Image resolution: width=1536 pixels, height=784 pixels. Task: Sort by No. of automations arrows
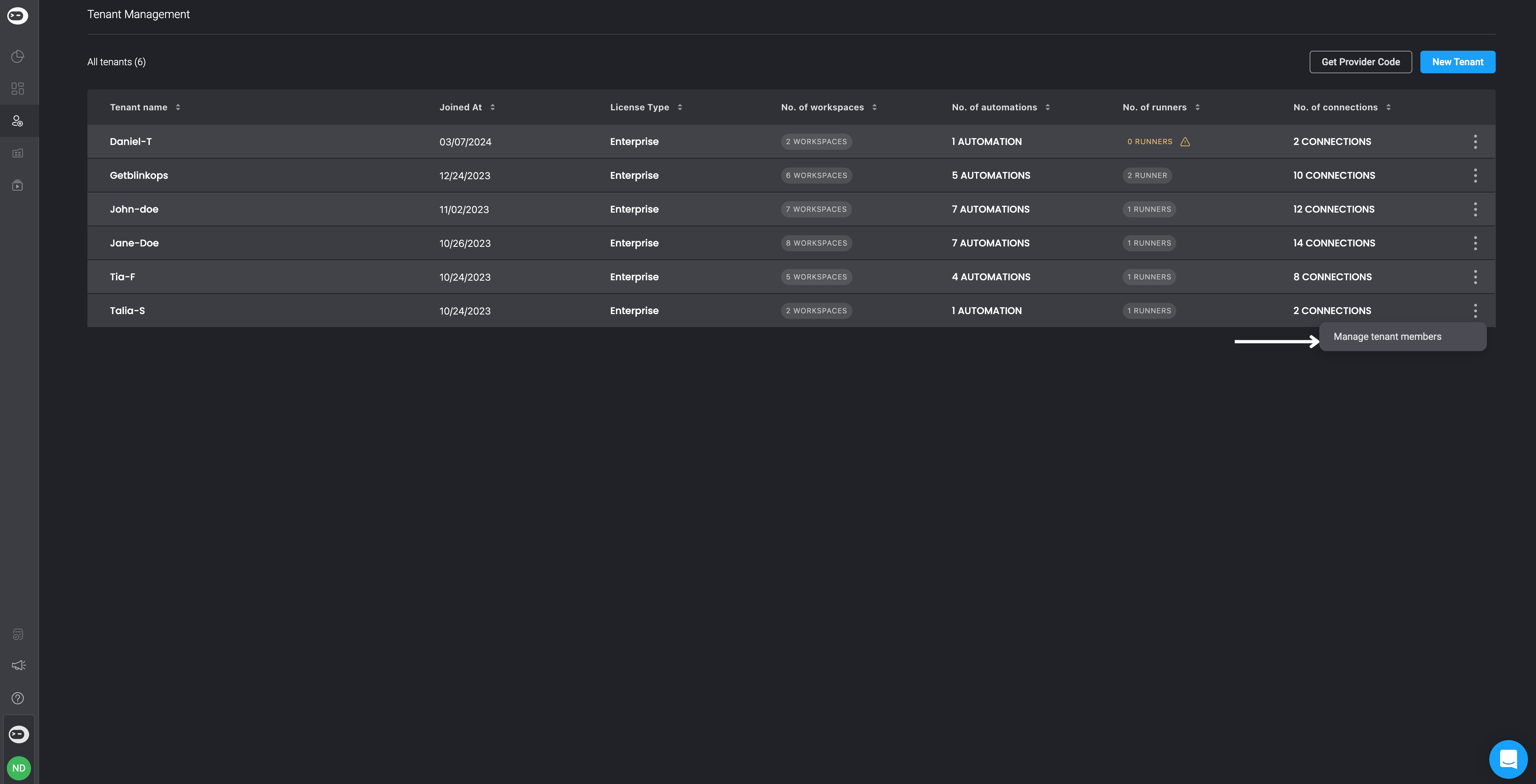point(1048,108)
